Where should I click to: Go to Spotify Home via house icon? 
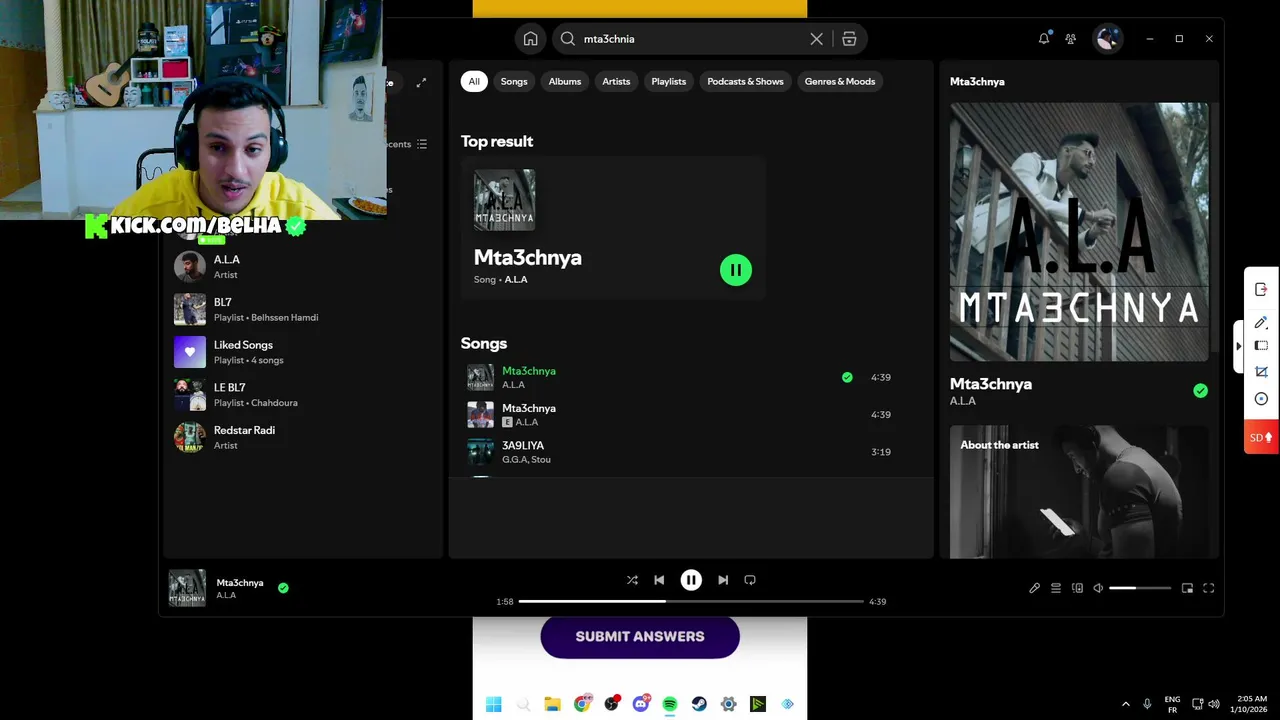click(530, 39)
